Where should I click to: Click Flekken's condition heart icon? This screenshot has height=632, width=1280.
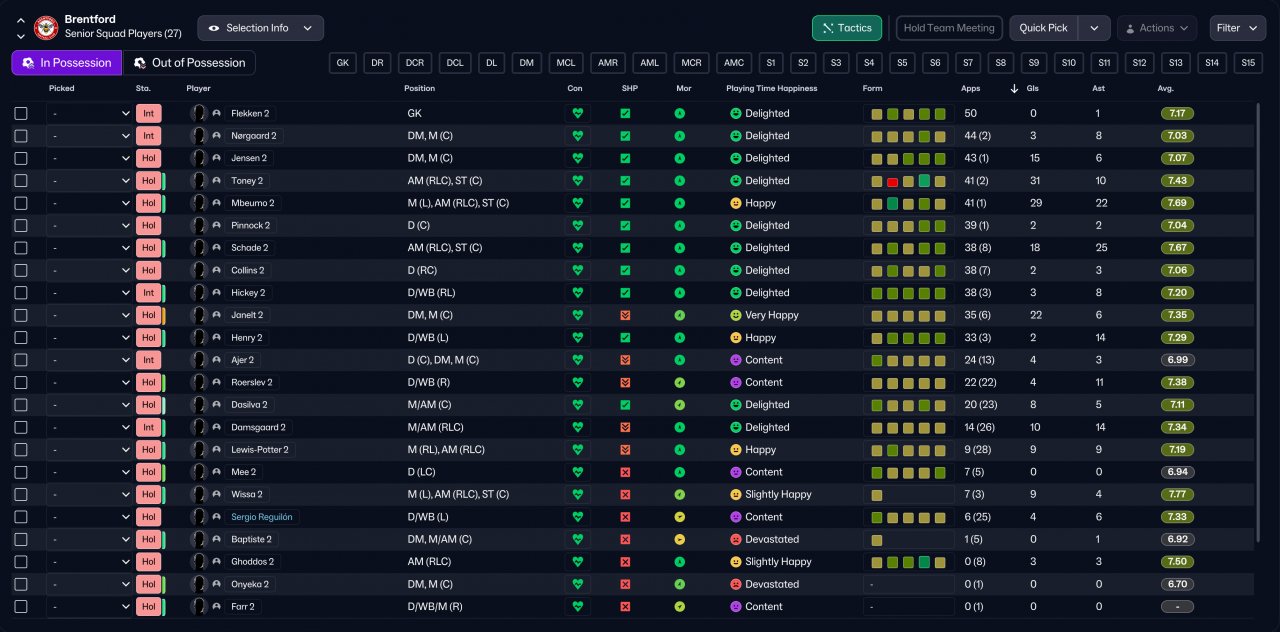click(577, 113)
